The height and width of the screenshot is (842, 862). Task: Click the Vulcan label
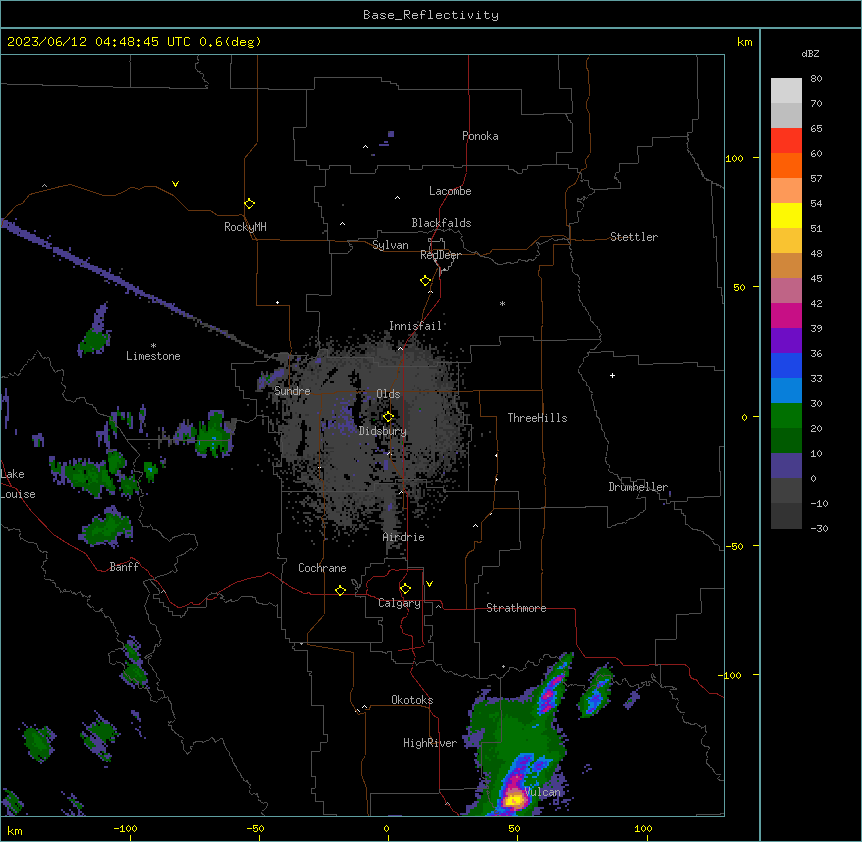(542, 792)
